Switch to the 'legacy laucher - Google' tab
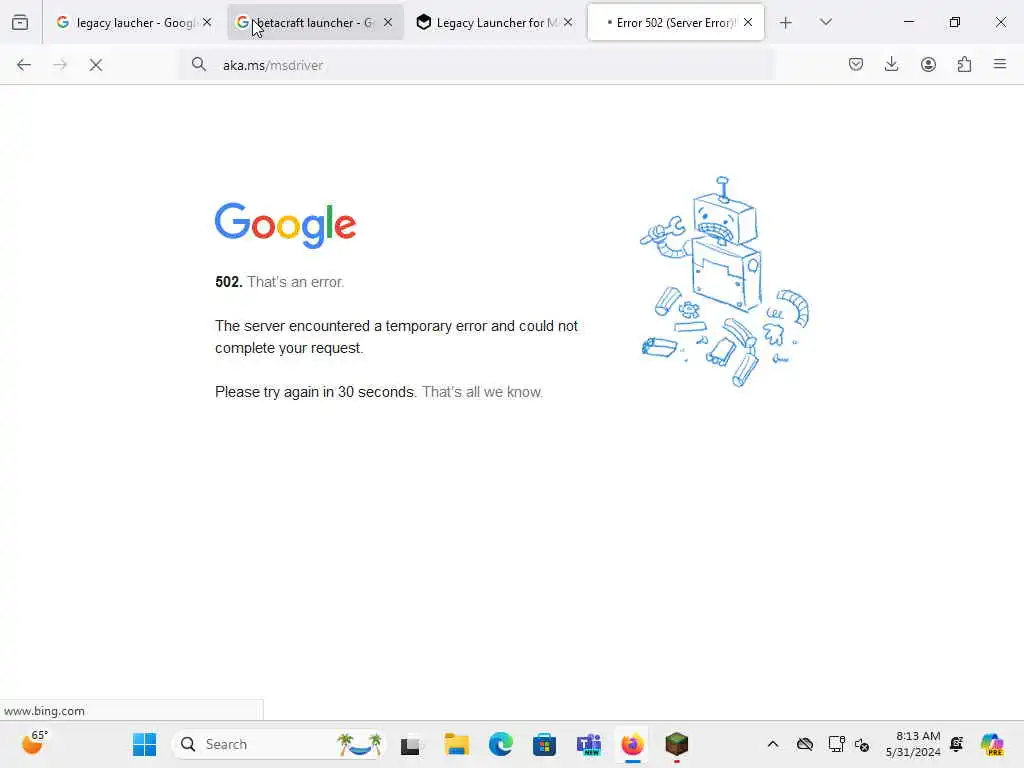Screen dimensions: 1024x768 (x=134, y=22)
